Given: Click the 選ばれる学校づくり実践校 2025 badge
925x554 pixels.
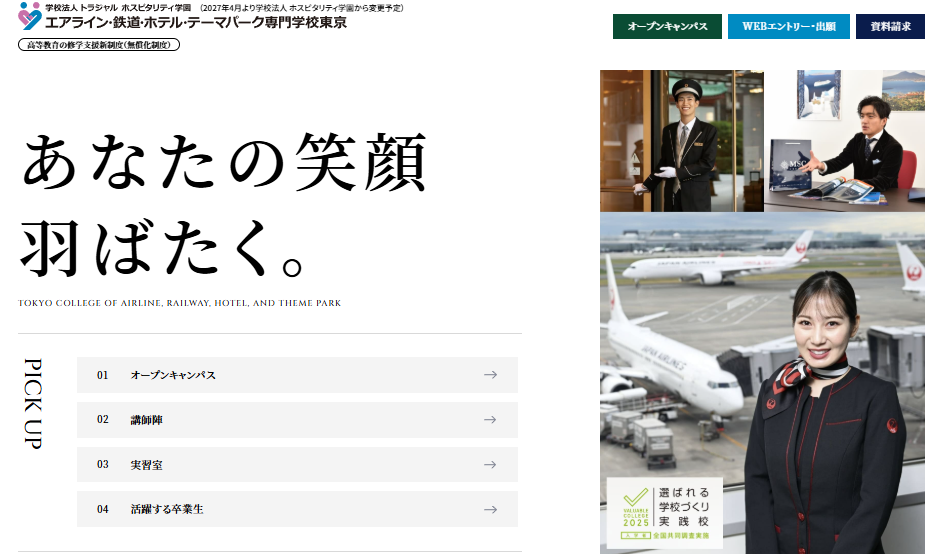Looking at the screenshot, I should click(665, 513).
